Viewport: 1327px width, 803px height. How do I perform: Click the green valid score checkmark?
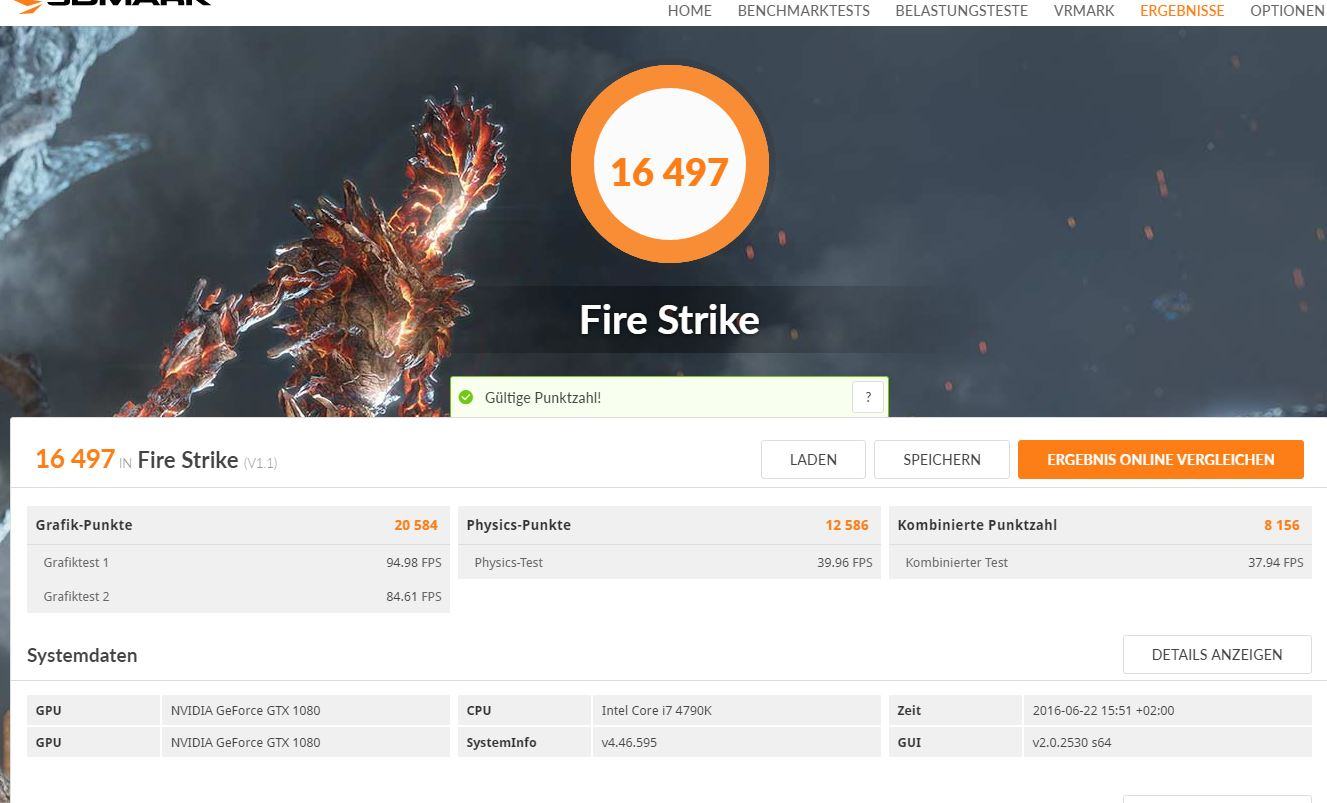click(x=466, y=397)
